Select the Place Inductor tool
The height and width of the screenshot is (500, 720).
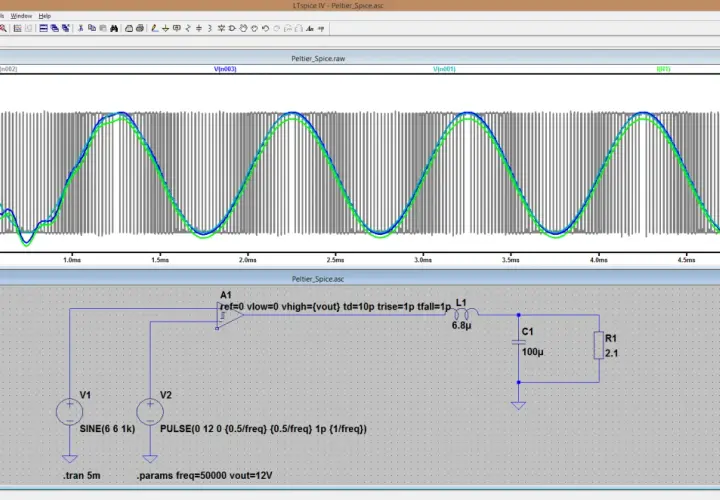pos(210,28)
